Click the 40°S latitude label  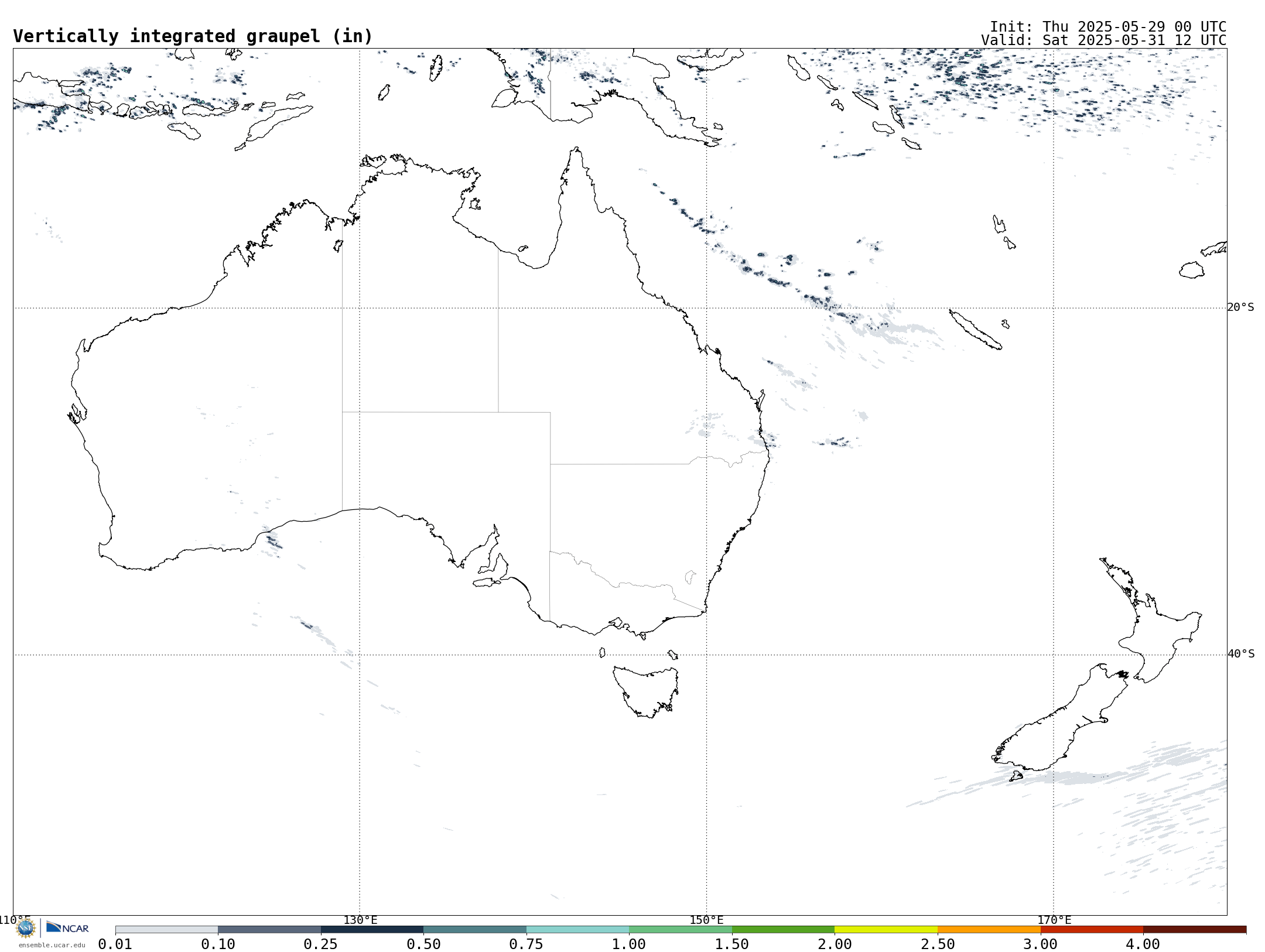click(x=1241, y=654)
